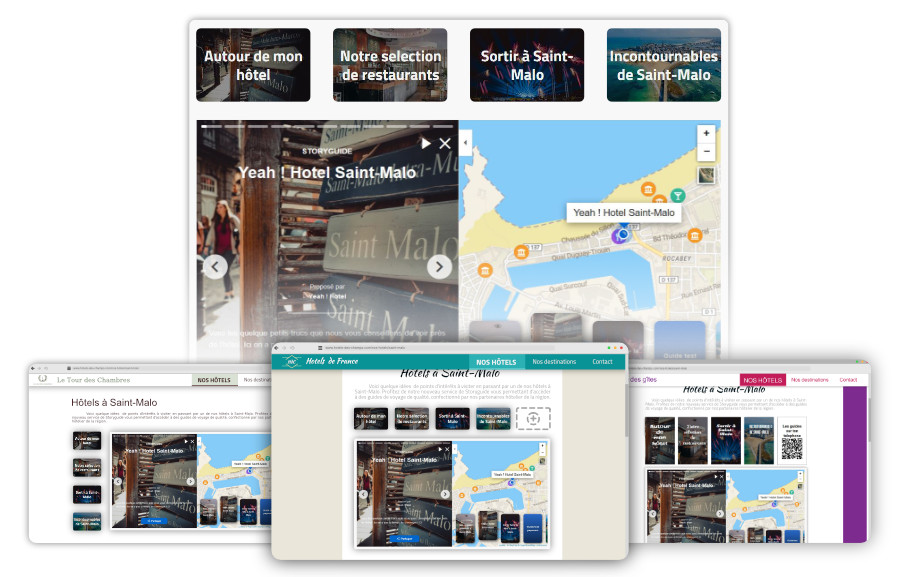
Task: Previous slide arrow in Hotels de France window
Action: tap(363, 494)
